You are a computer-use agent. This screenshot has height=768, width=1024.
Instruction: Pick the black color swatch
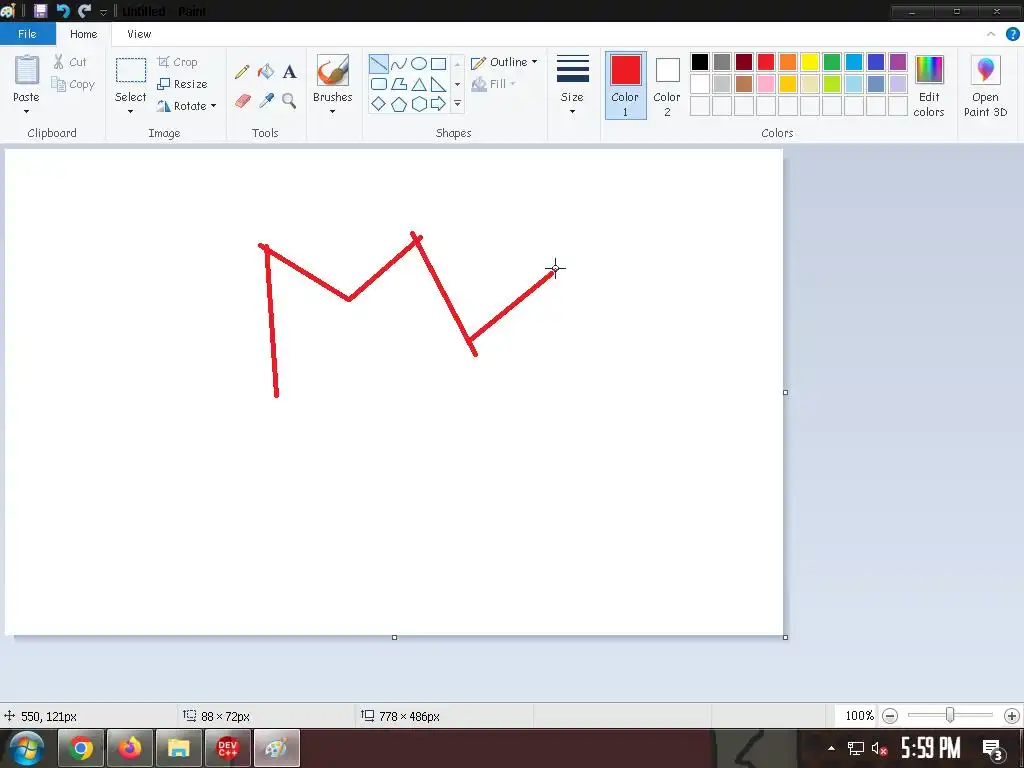(x=699, y=62)
